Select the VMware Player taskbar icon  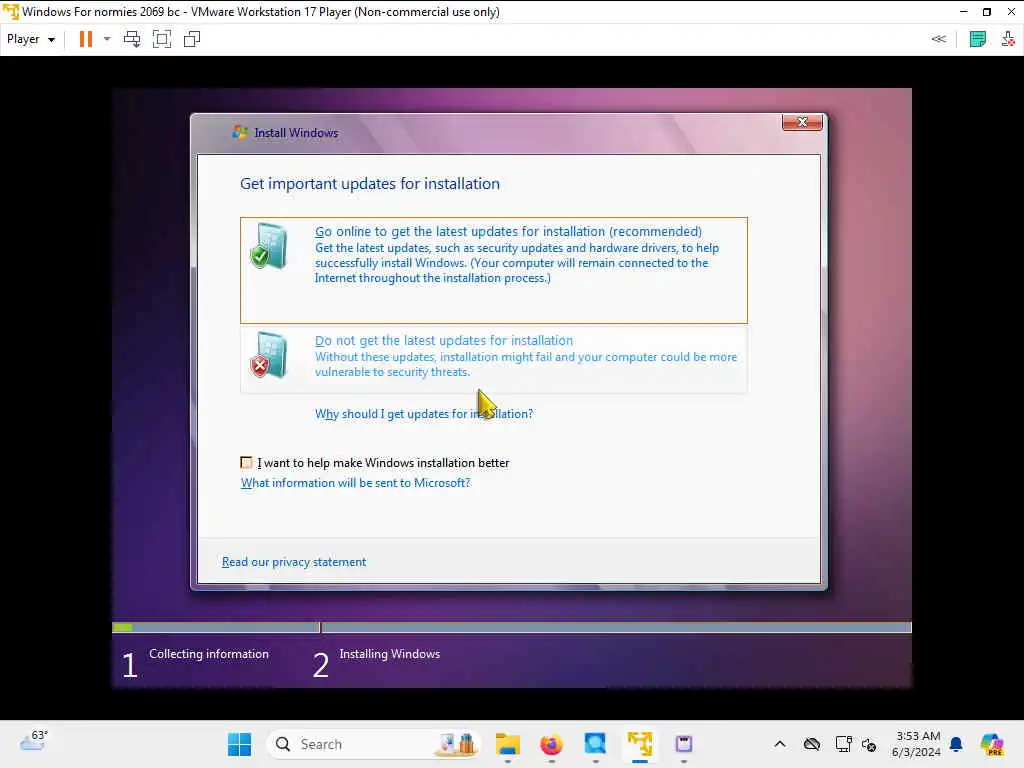[640, 744]
